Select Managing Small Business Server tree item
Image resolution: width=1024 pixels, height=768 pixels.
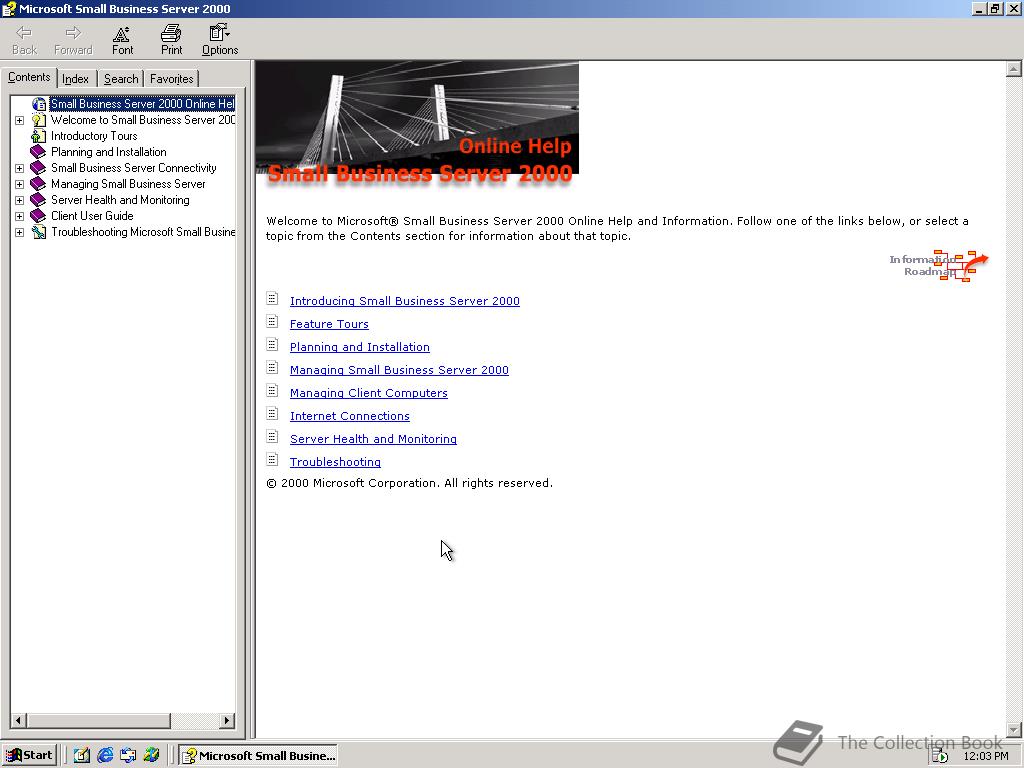click(128, 184)
